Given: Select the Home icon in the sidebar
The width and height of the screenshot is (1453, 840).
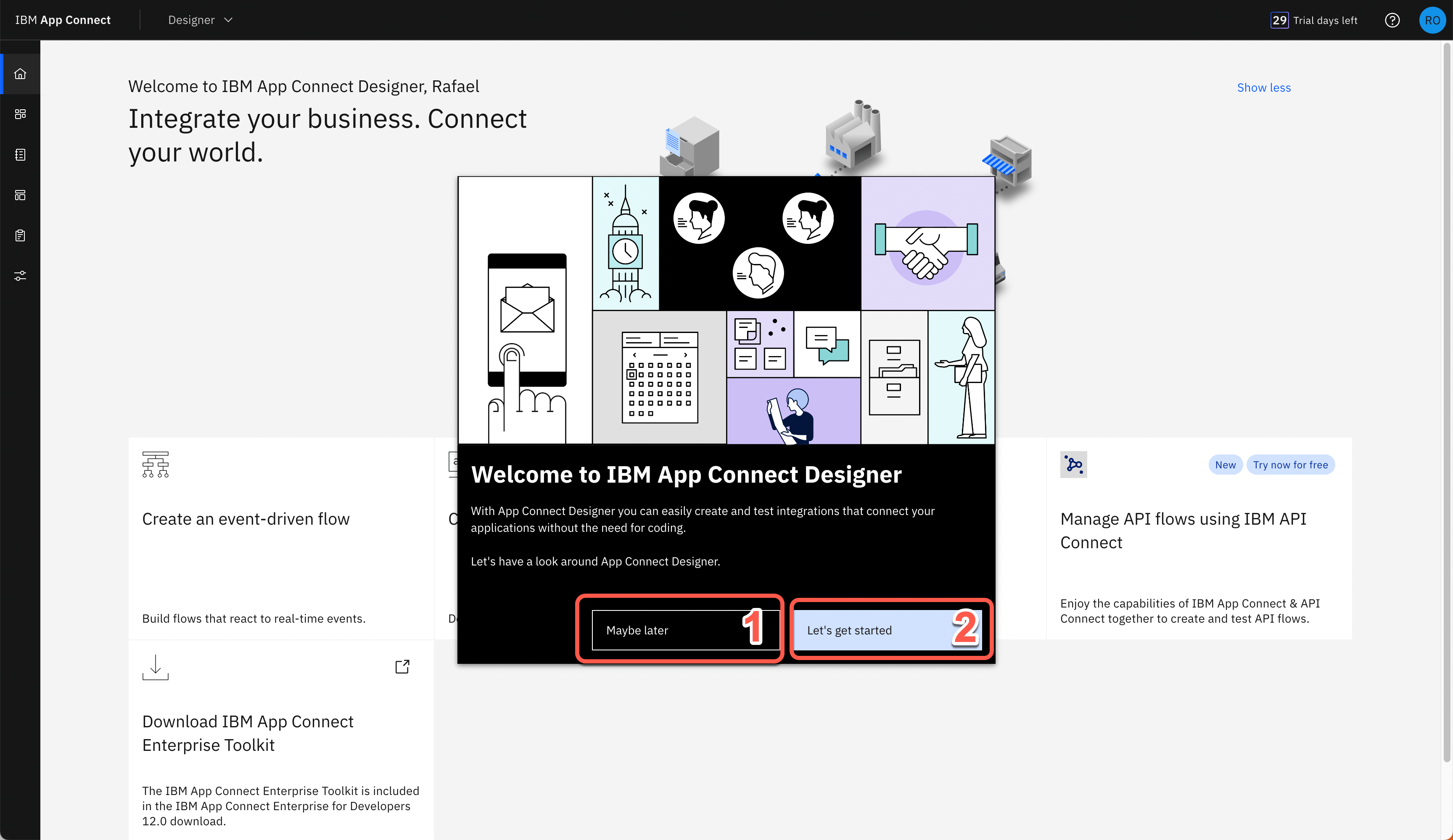Looking at the screenshot, I should tap(21, 74).
